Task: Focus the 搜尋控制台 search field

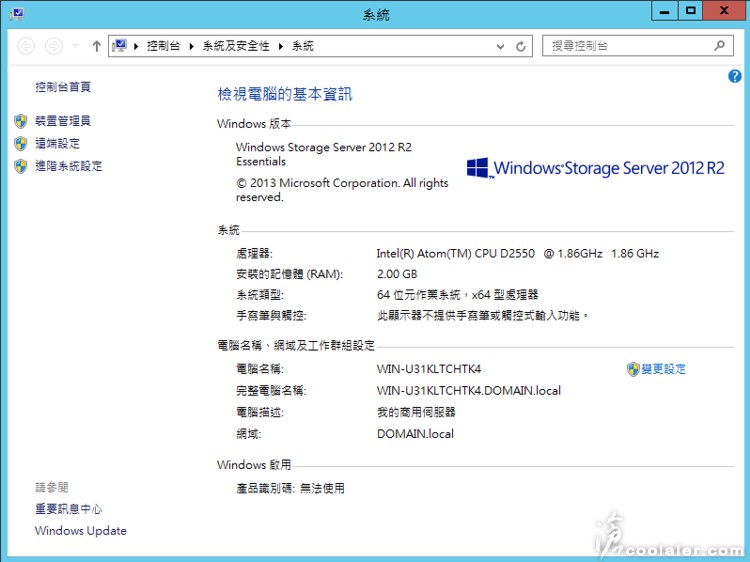Action: tap(638, 46)
